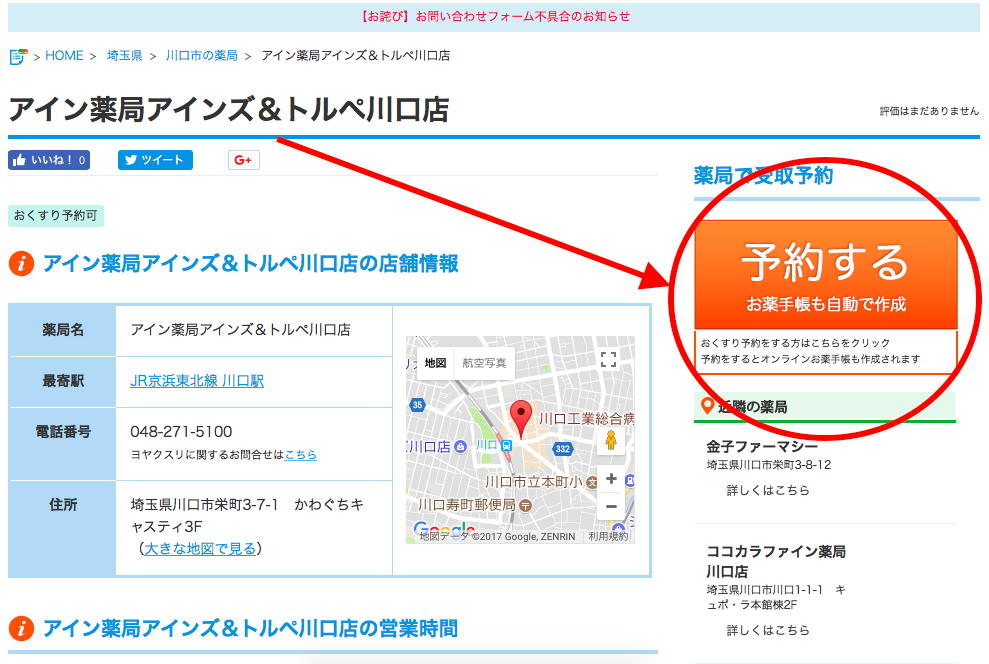Go to 埼玉県 breadcrumb link
989x664 pixels.
(124, 55)
